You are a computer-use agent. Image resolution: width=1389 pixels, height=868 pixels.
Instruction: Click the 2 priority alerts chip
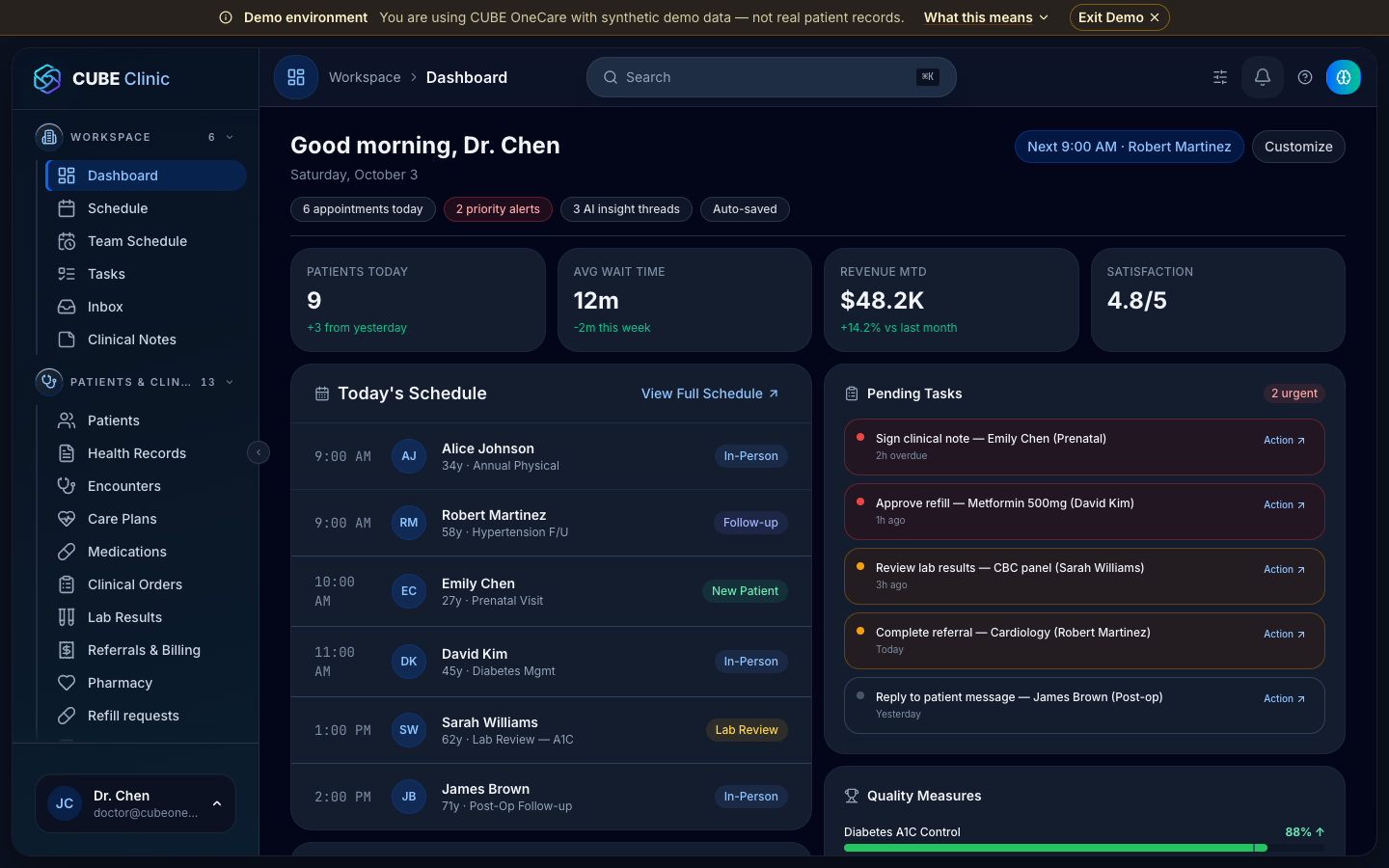498,209
